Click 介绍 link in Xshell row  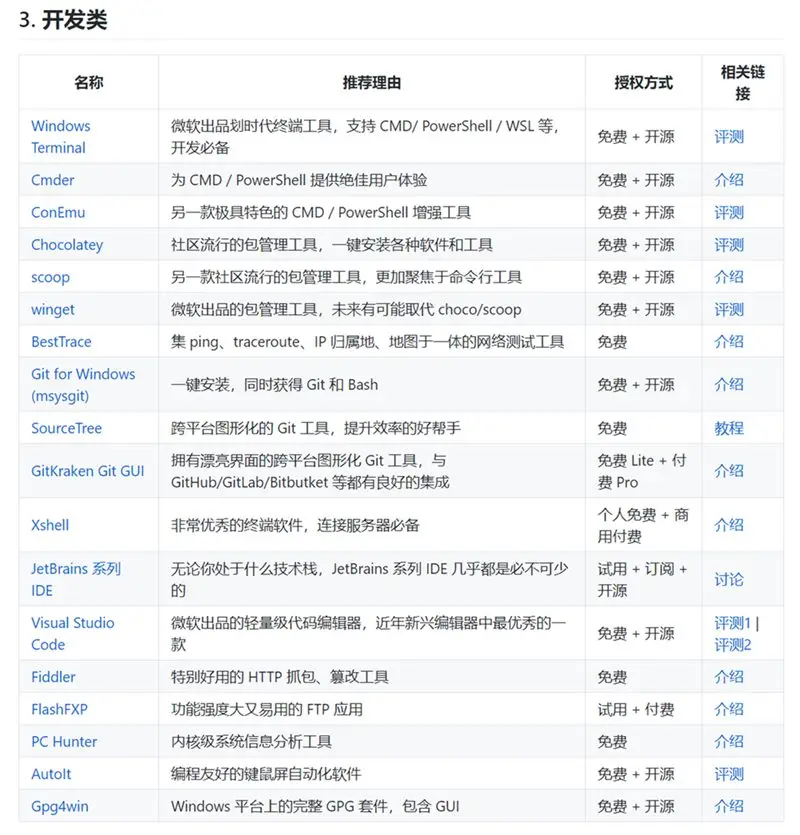tap(729, 525)
